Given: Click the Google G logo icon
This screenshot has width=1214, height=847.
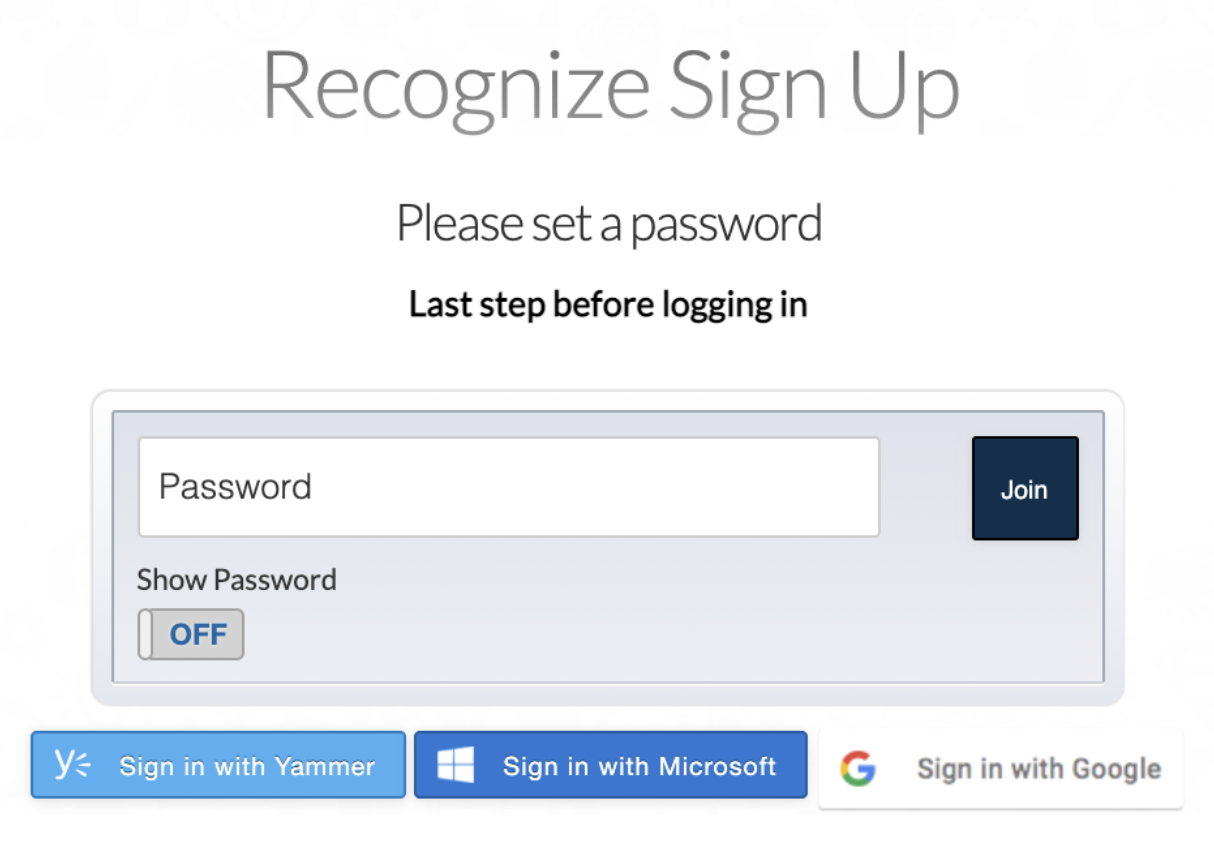Looking at the screenshot, I should coord(857,768).
